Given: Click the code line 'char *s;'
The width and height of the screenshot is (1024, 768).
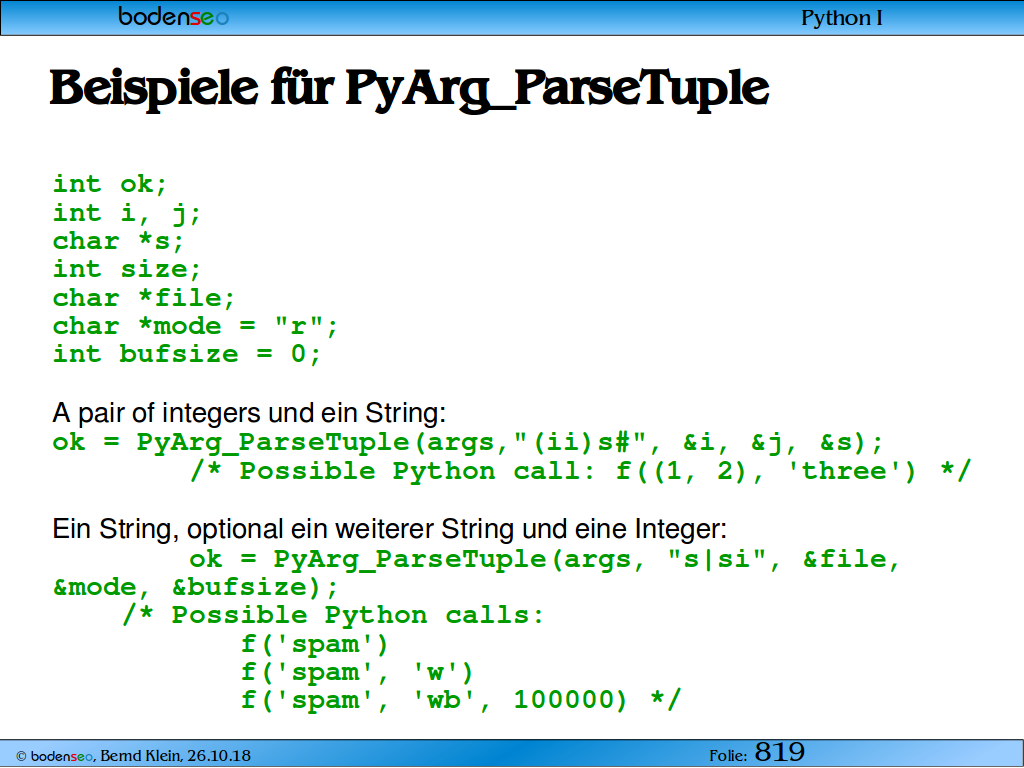Looking at the screenshot, I should 119,241.
